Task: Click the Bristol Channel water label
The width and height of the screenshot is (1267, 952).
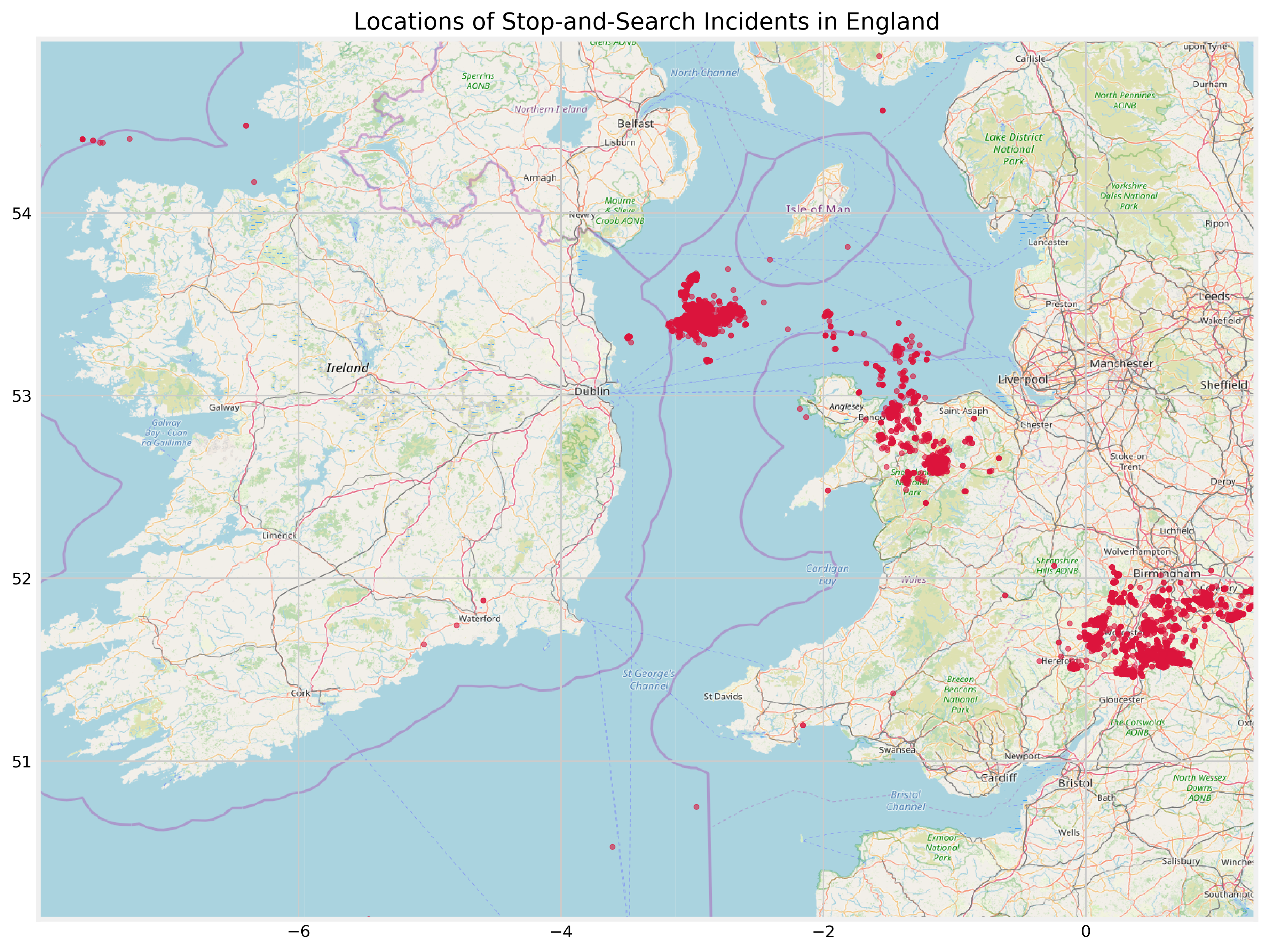Action: pyautogui.click(x=905, y=800)
